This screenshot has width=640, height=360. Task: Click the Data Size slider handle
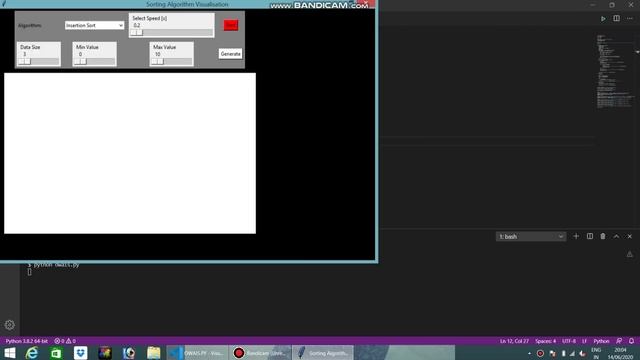pos(24,61)
